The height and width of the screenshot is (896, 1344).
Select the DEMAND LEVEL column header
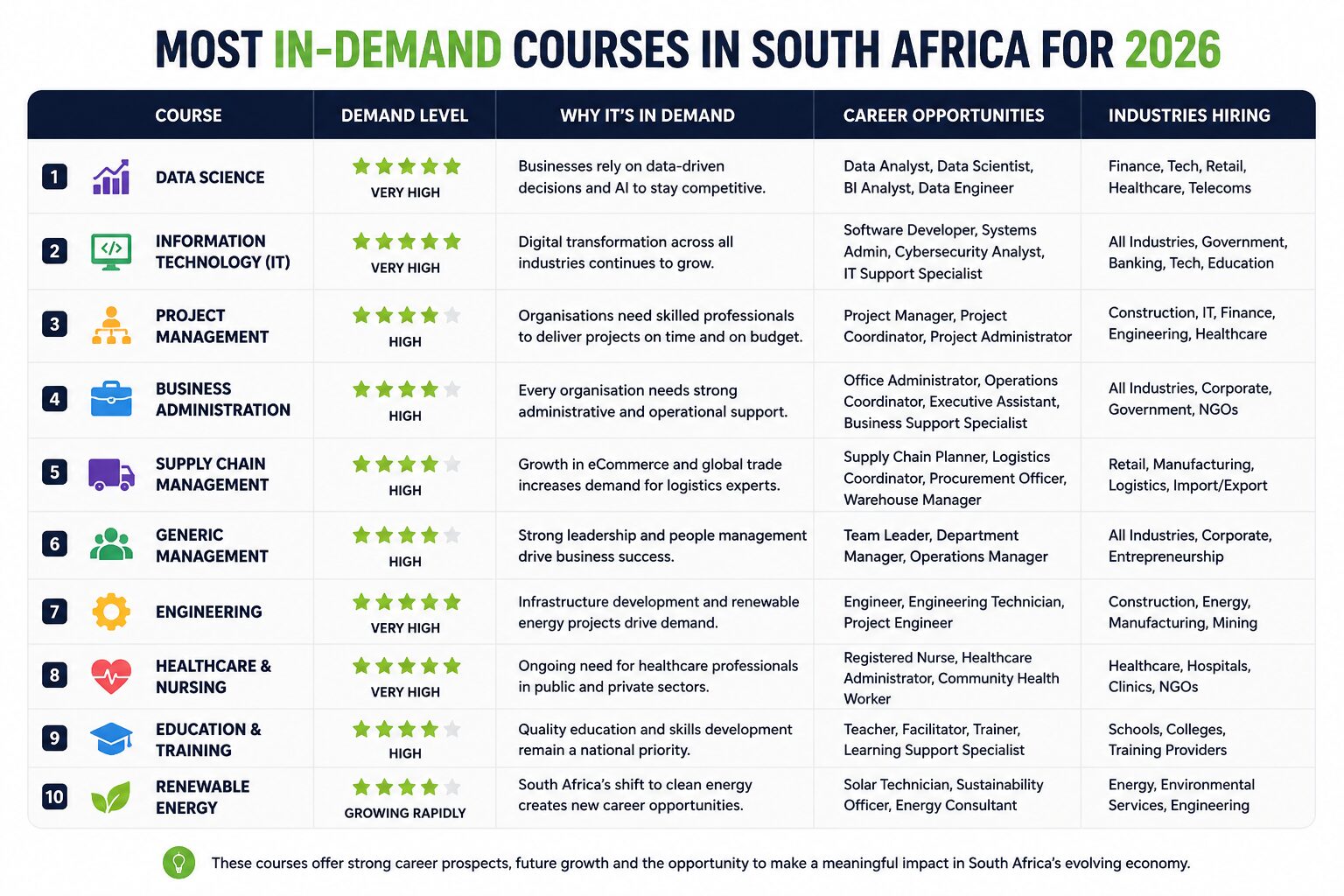(x=404, y=115)
